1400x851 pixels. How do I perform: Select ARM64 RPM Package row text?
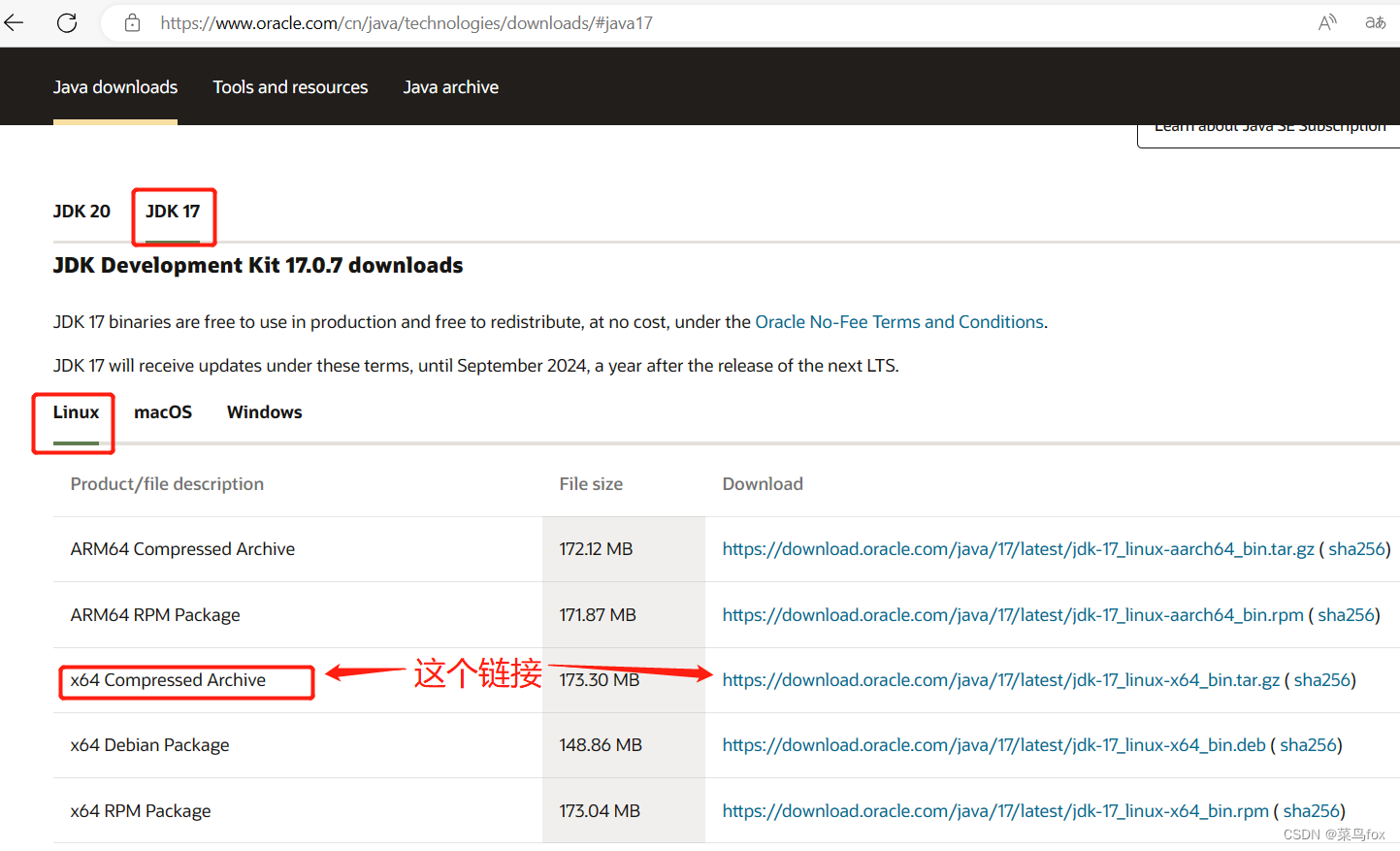(155, 615)
